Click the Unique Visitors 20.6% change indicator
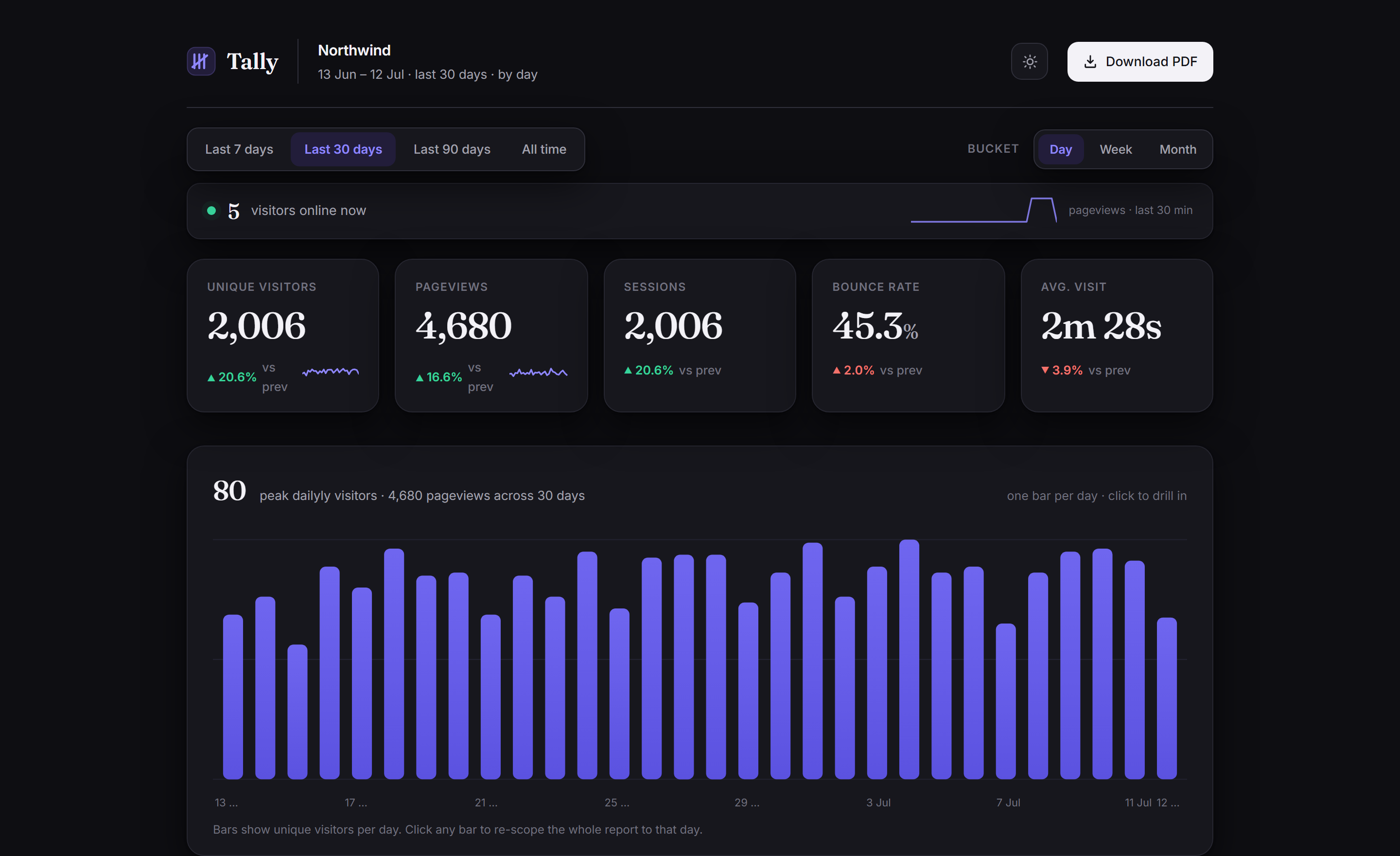The image size is (1400, 856). click(232, 377)
